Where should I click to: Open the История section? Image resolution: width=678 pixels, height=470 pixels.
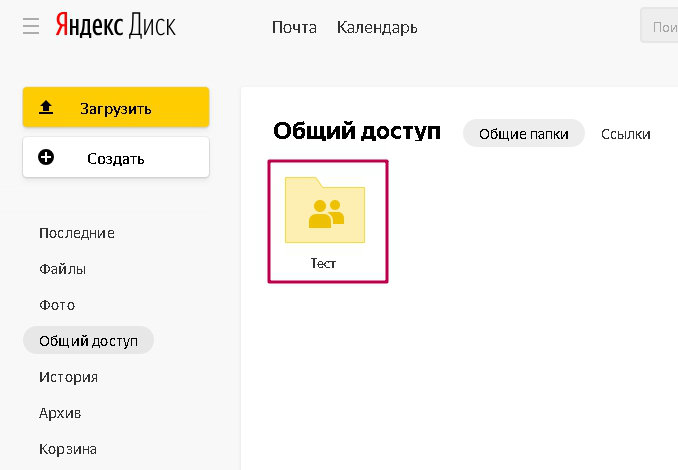click(x=68, y=377)
